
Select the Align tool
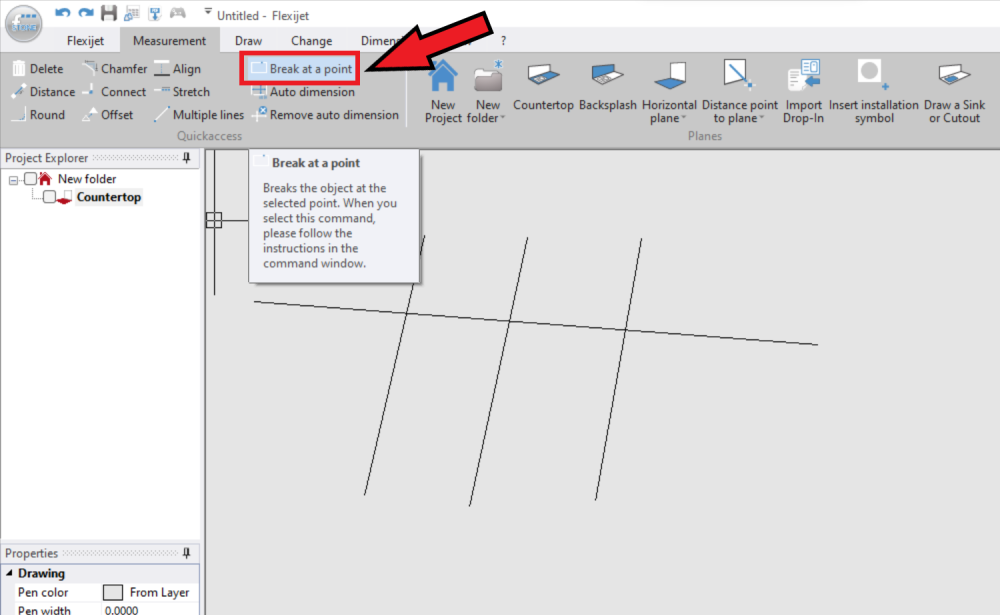pos(178,68)
